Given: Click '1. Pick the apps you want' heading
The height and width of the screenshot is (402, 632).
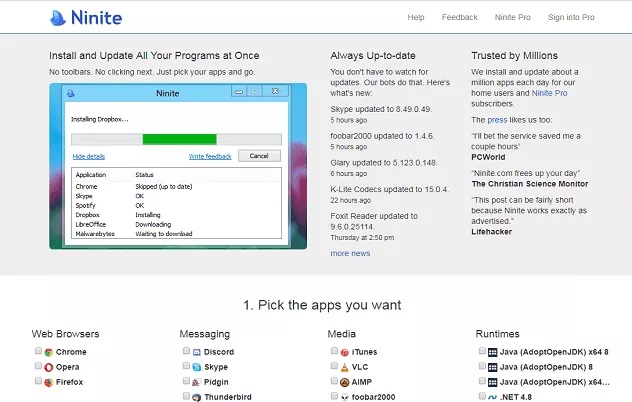Looking at the screenshot, I should click(x=322, y=305).
